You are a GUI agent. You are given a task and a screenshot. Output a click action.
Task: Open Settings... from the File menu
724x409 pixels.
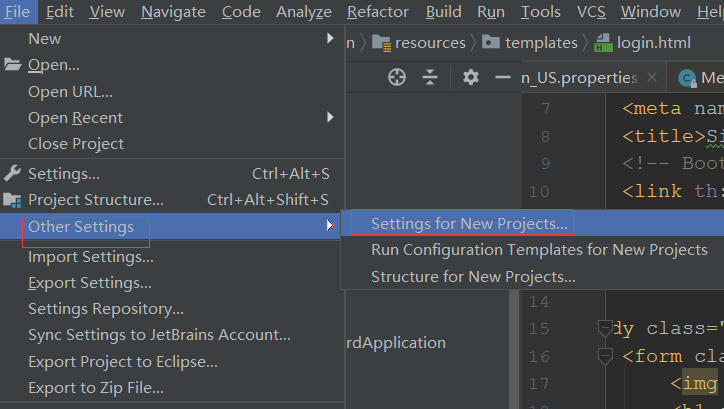click(x=172, y=174)
